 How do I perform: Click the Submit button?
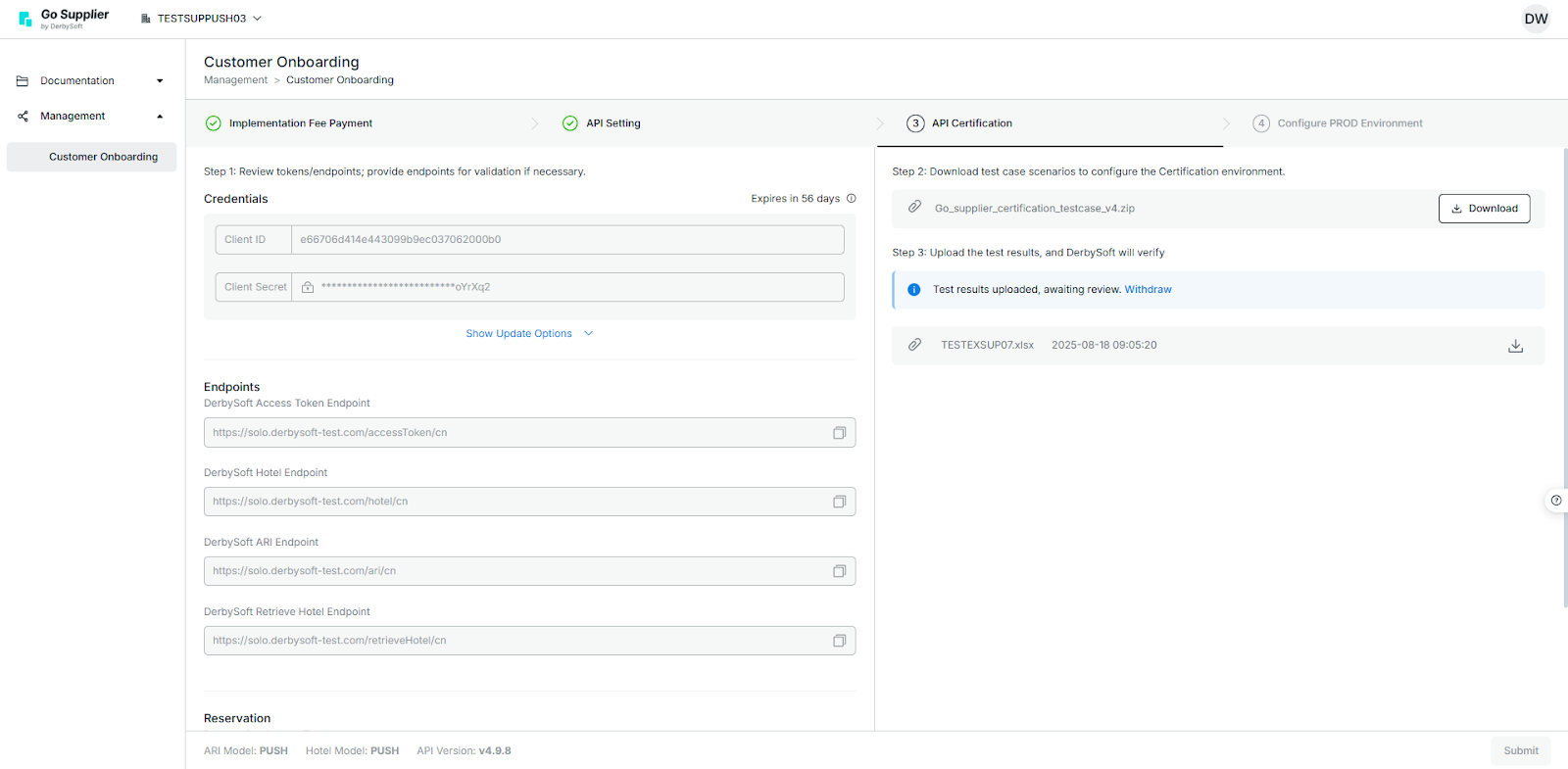[1521, 751]
